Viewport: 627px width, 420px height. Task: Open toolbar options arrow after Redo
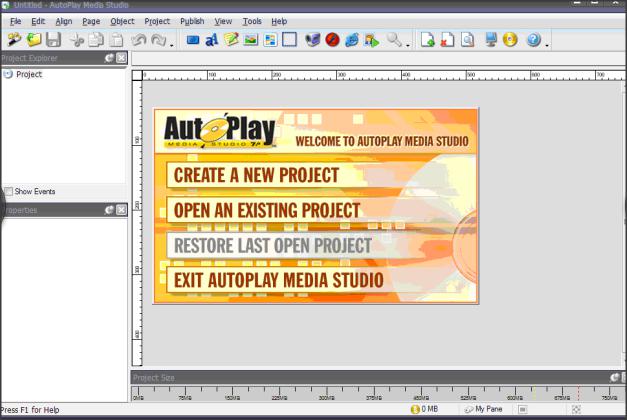tap(172, 45)
